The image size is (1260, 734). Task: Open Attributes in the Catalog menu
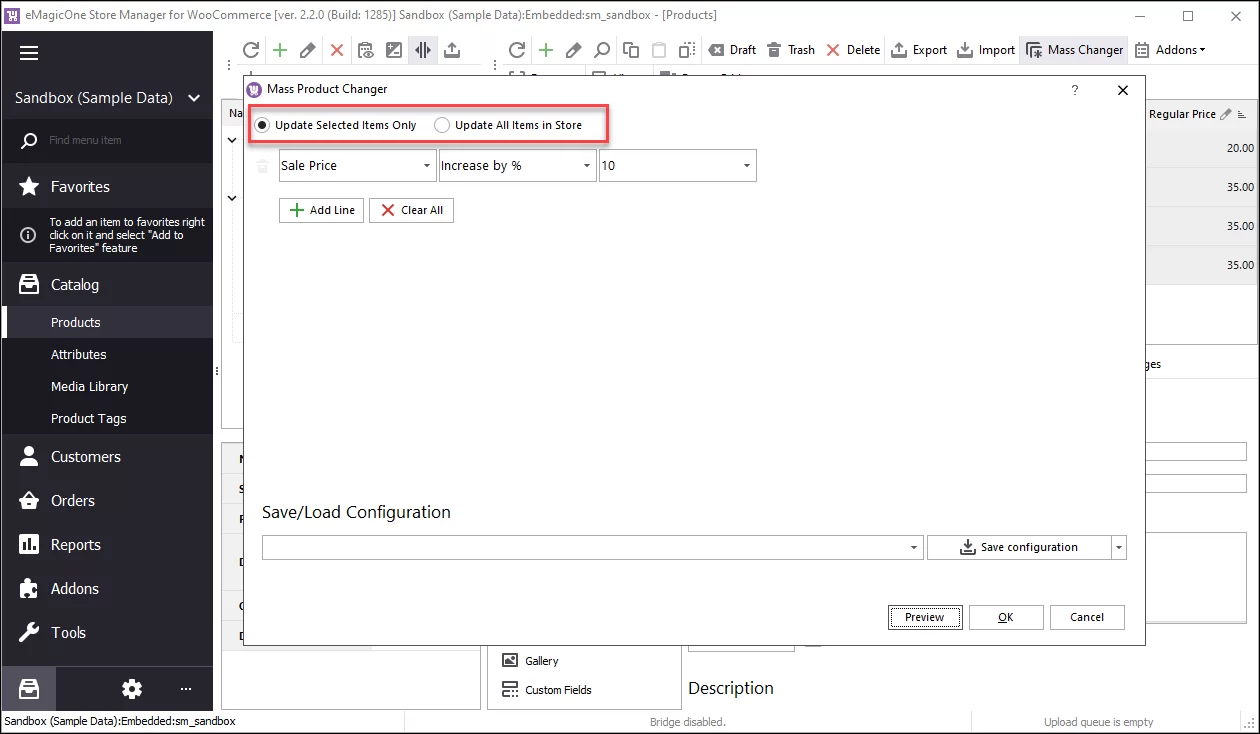[78, 355]
